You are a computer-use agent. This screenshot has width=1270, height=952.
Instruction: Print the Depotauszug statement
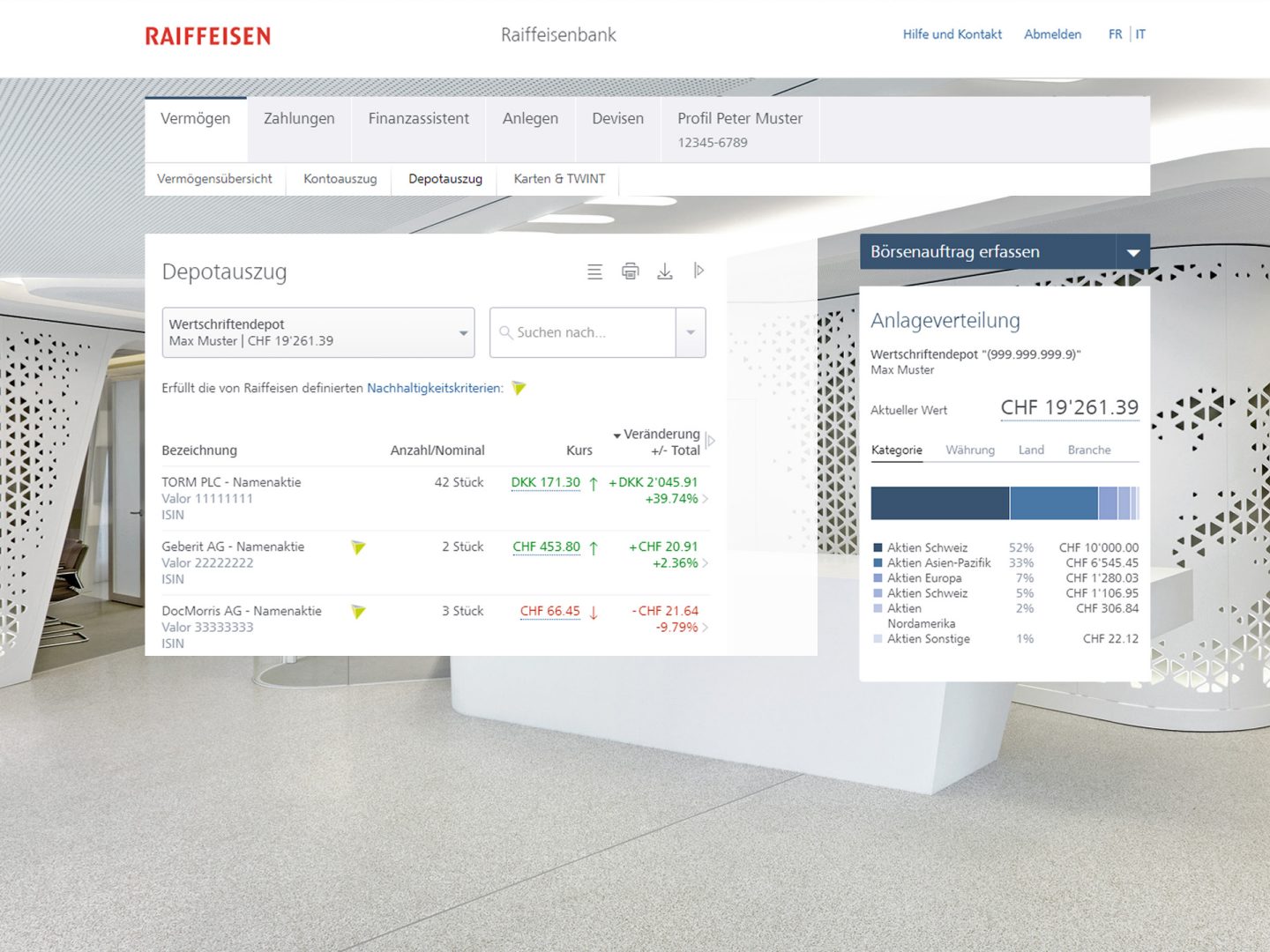630,271
